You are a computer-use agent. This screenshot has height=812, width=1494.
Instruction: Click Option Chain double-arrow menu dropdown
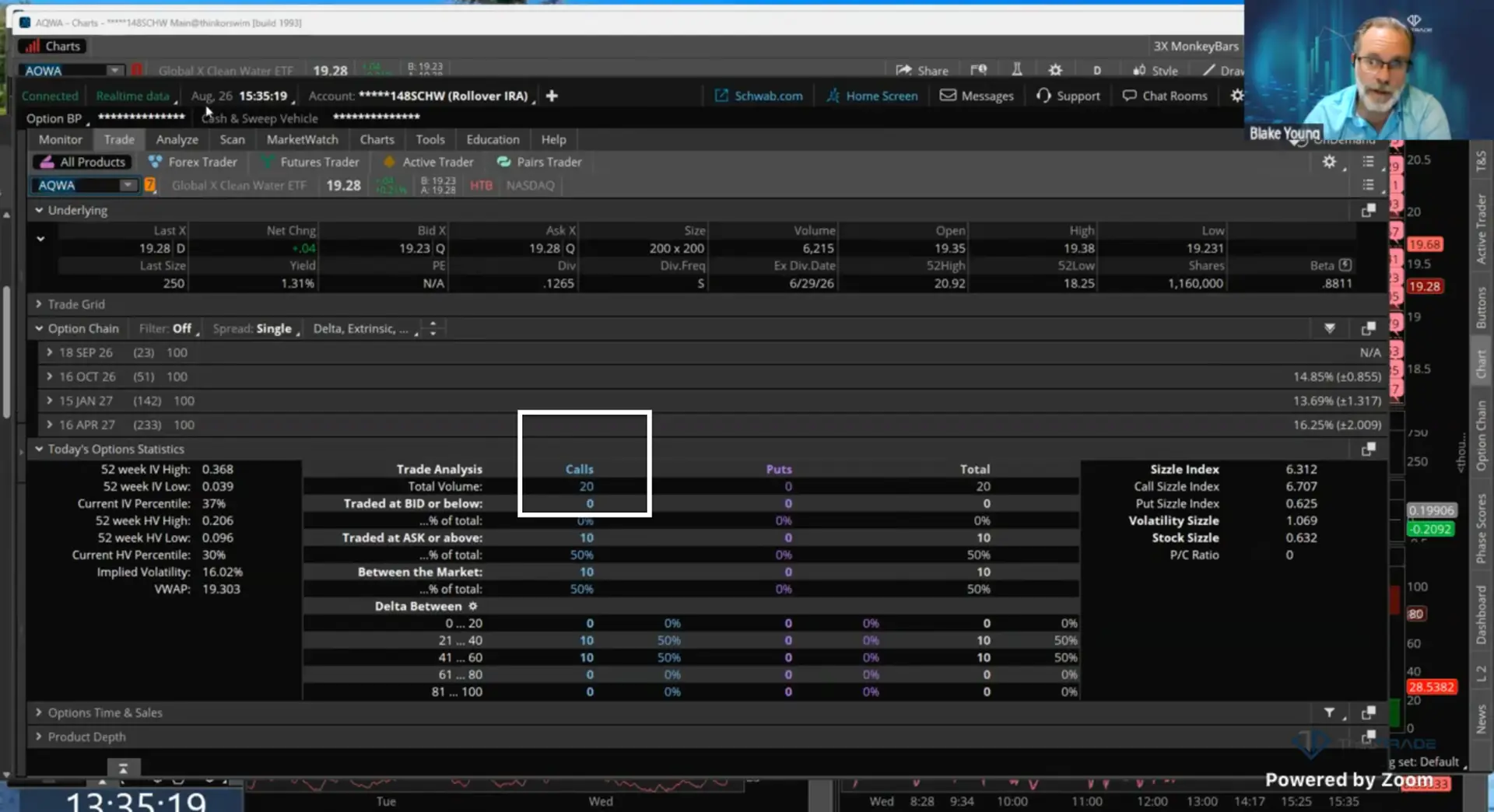click(x=1330, y=328)
